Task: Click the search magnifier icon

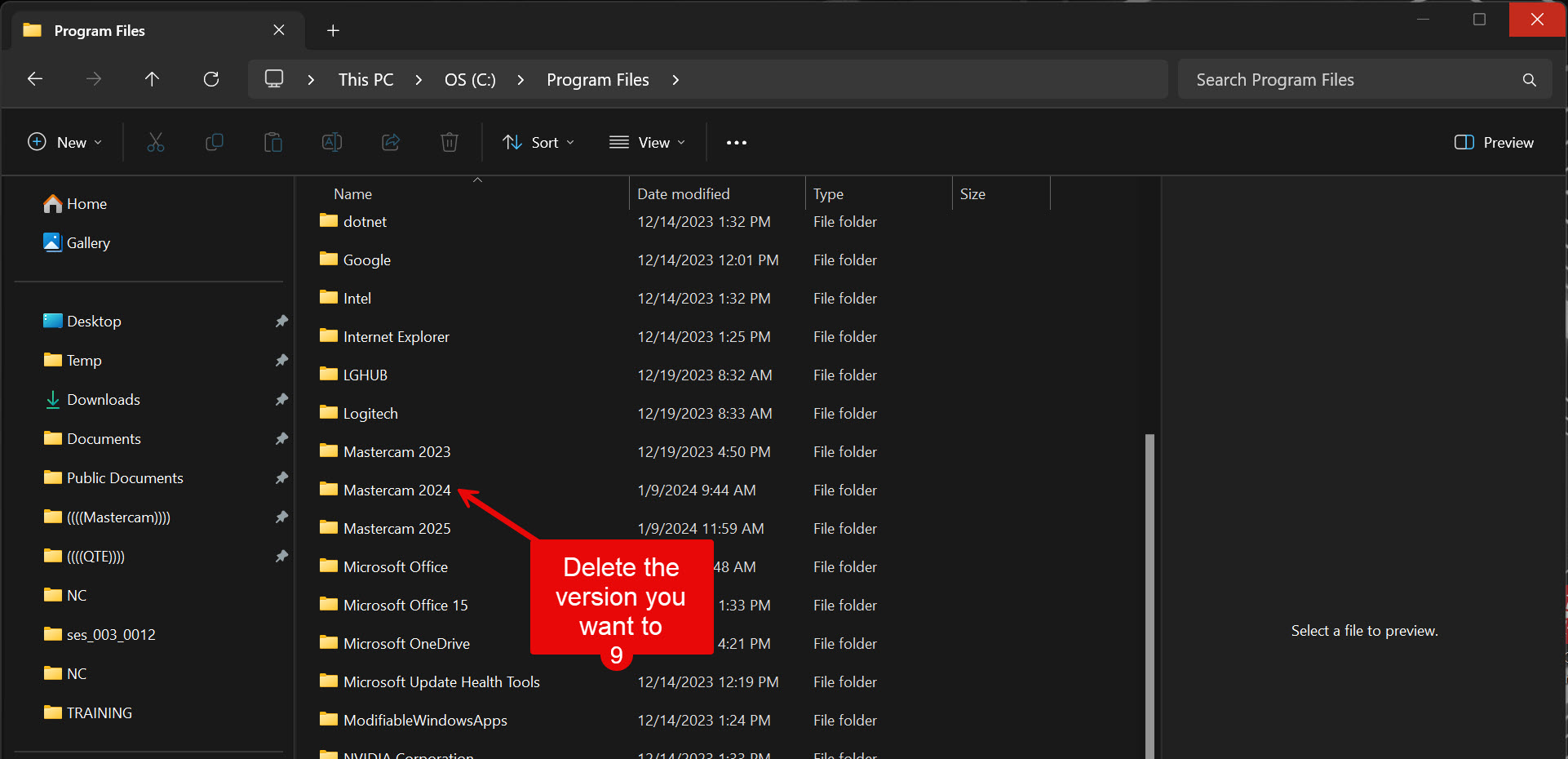Action: point(1530,80)
